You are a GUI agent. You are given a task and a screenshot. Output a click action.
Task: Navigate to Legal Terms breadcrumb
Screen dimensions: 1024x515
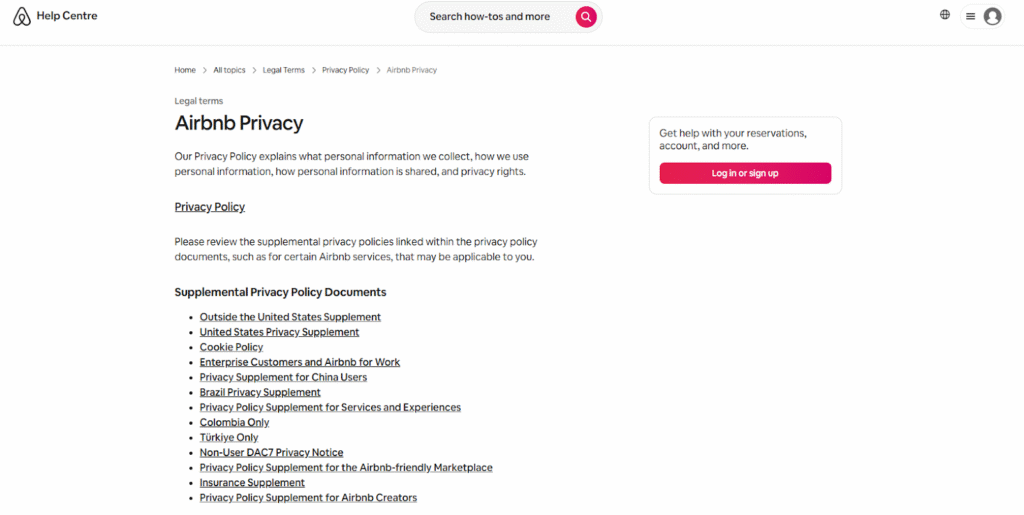284,70
